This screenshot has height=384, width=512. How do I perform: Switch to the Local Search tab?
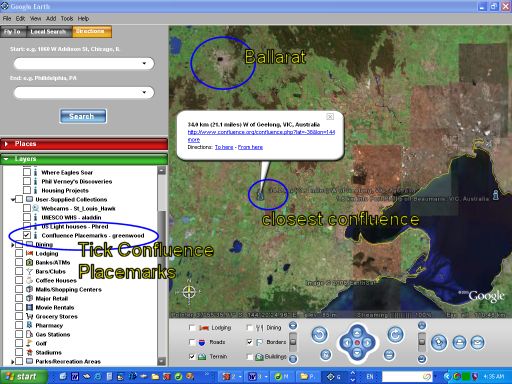point(48,32)
